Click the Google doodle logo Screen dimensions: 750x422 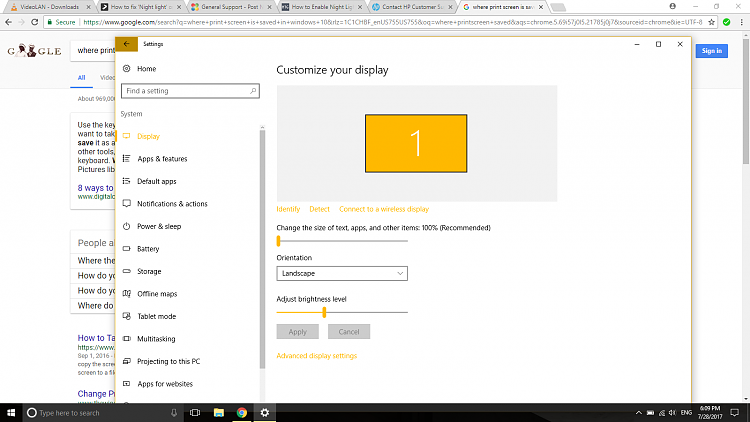click(34, 50)
